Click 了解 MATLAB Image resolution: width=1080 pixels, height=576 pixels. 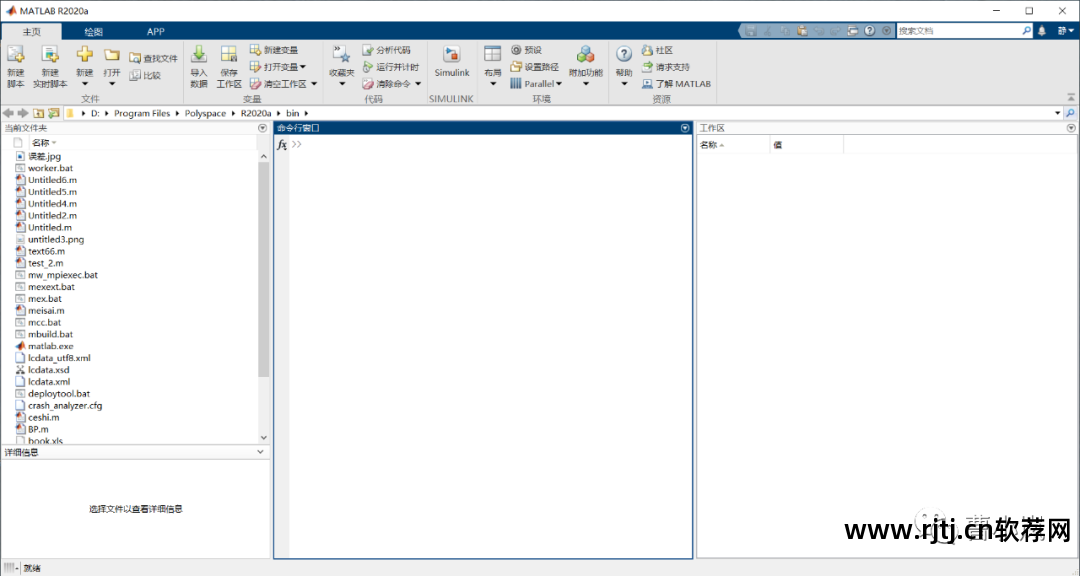tap(676, 84)
